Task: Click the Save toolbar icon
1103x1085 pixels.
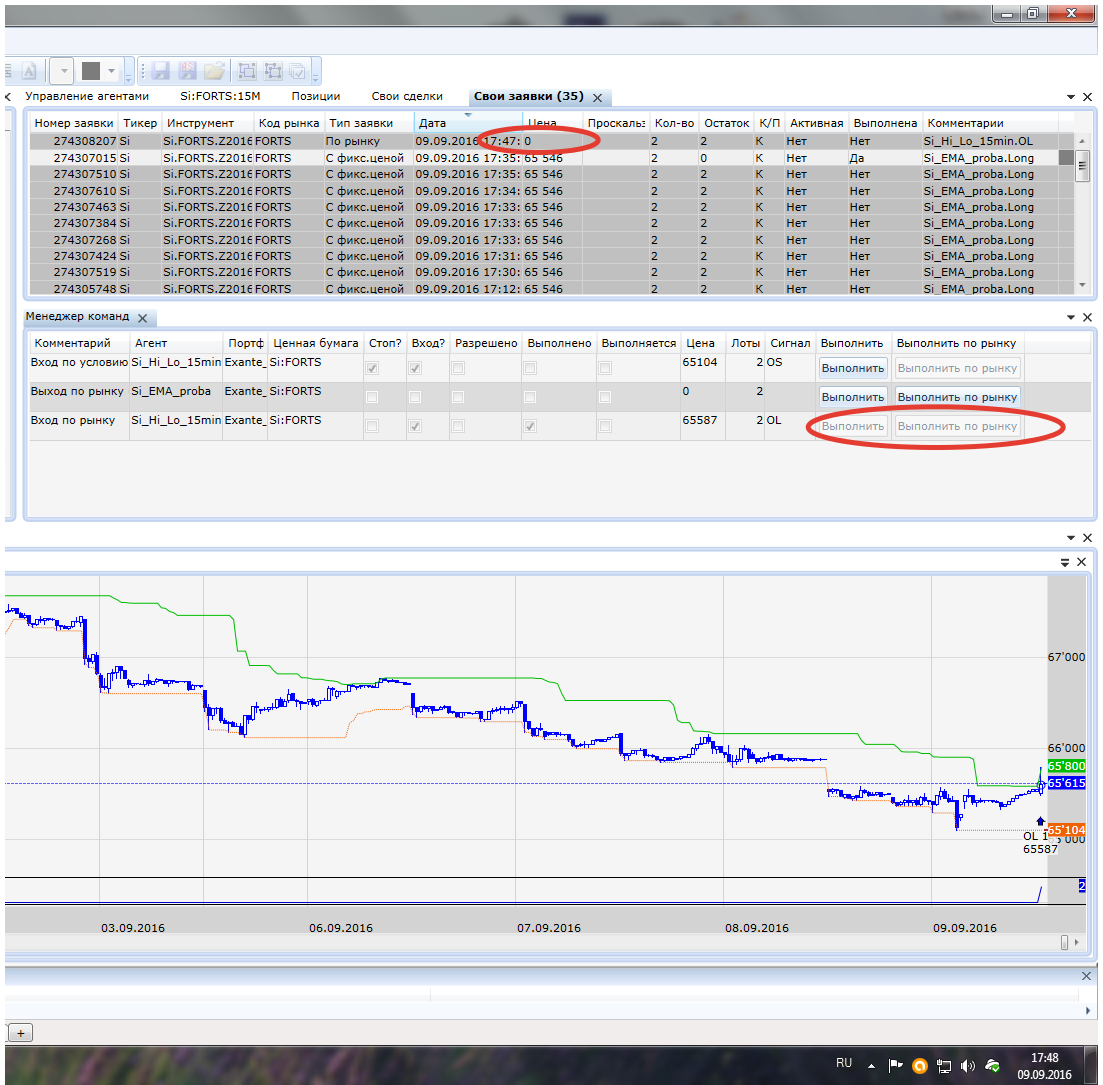Action: pyautogui.click(x=160, y=70)
